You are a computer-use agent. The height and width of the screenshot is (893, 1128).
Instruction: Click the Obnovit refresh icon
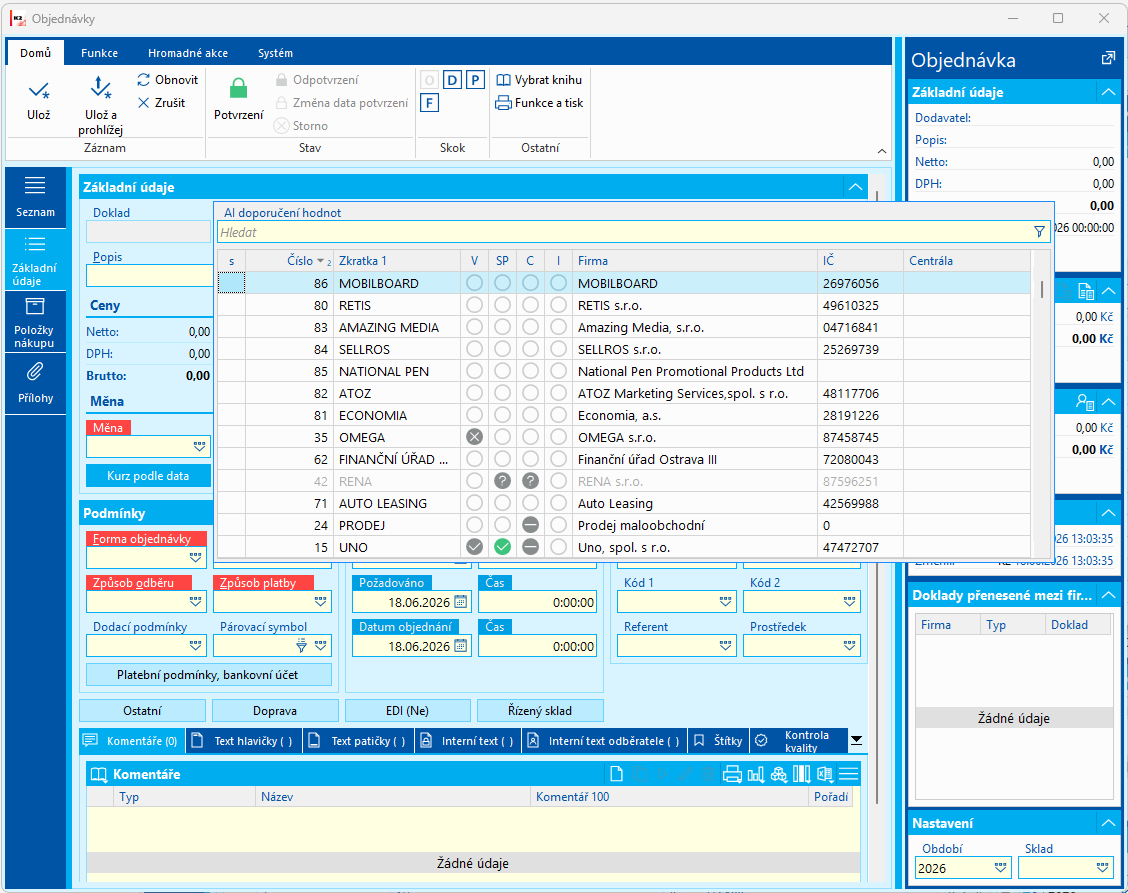point(144,80)
